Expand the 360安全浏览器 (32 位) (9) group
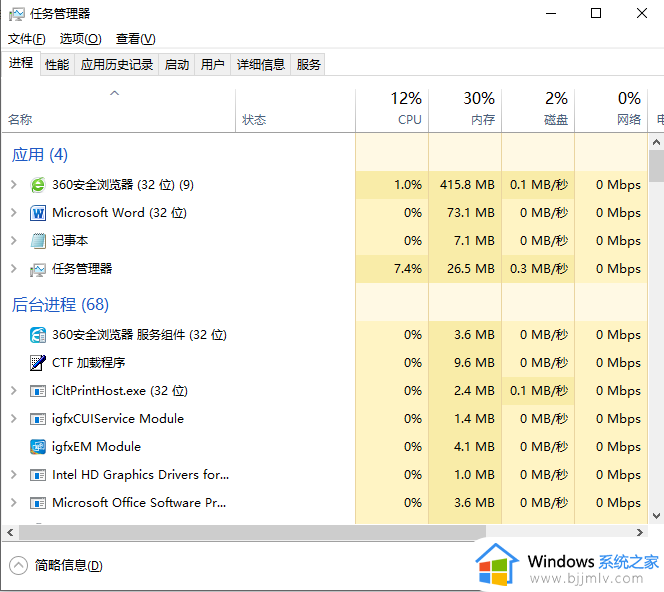 [14, 185]
